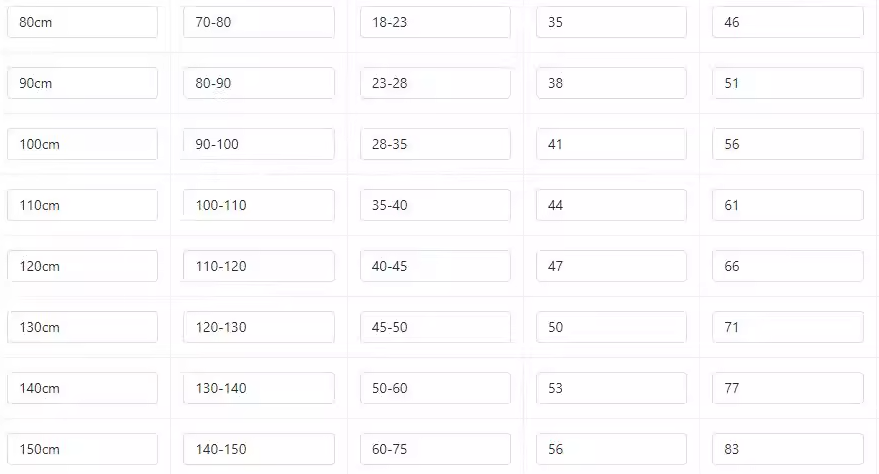Focus the field with value 18-23

[x=435, y=22]
